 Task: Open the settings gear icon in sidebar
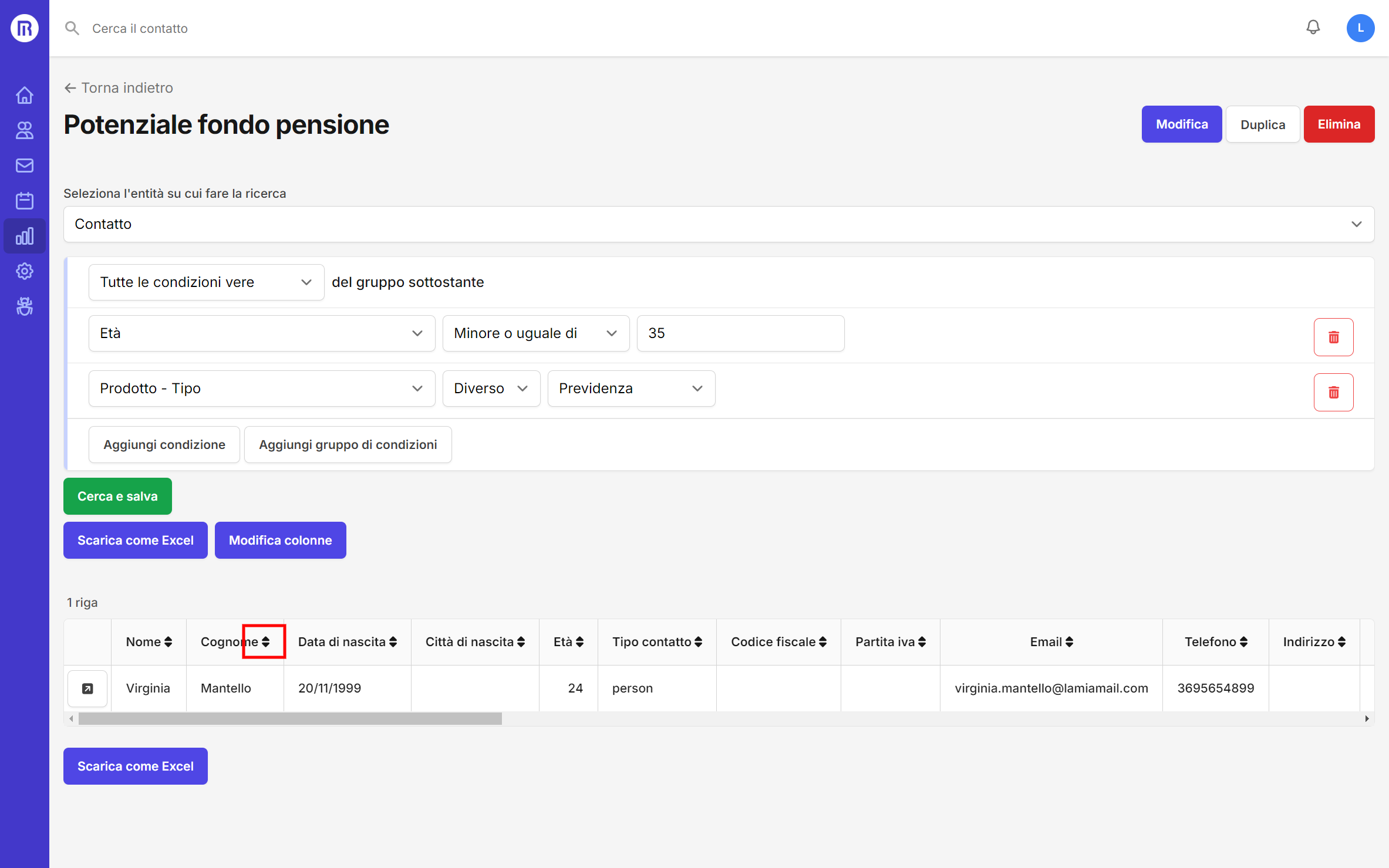(x=25, y=271)
